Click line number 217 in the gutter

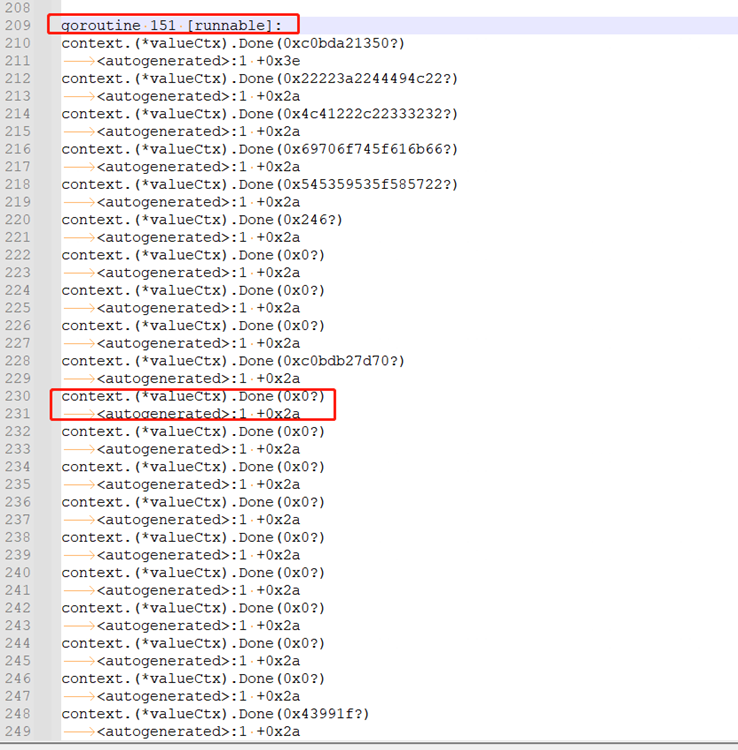(18, 167)
